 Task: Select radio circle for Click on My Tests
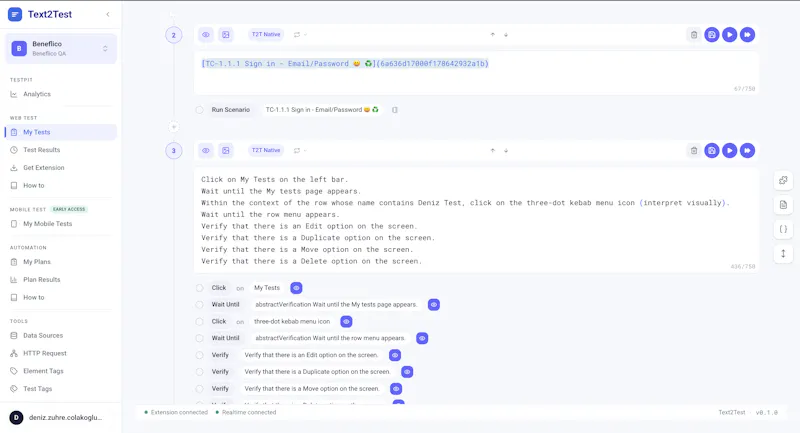(199, 288)
